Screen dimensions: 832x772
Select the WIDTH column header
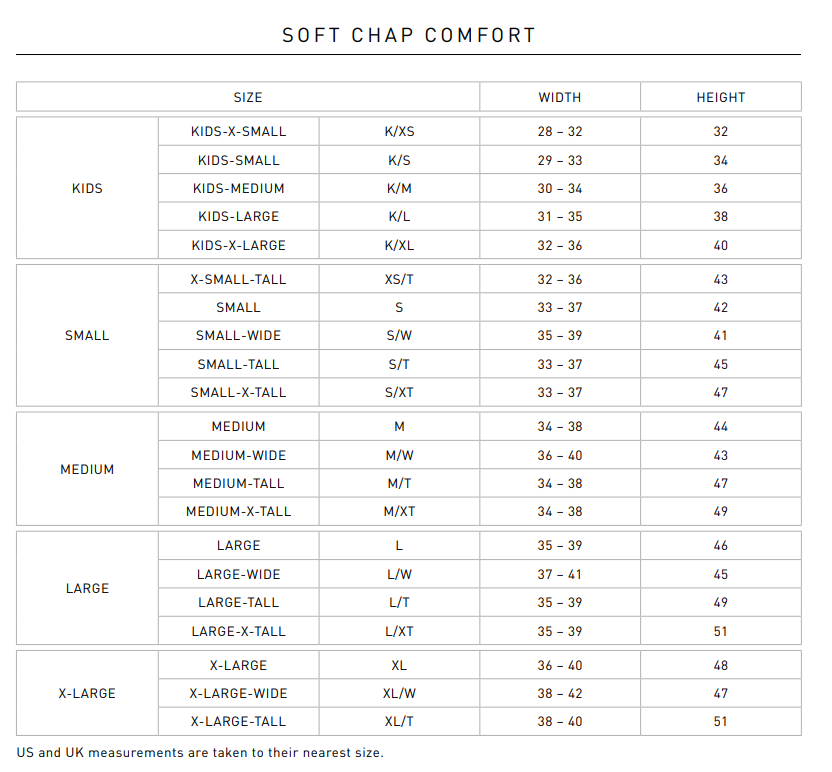[x=560, y=97]
